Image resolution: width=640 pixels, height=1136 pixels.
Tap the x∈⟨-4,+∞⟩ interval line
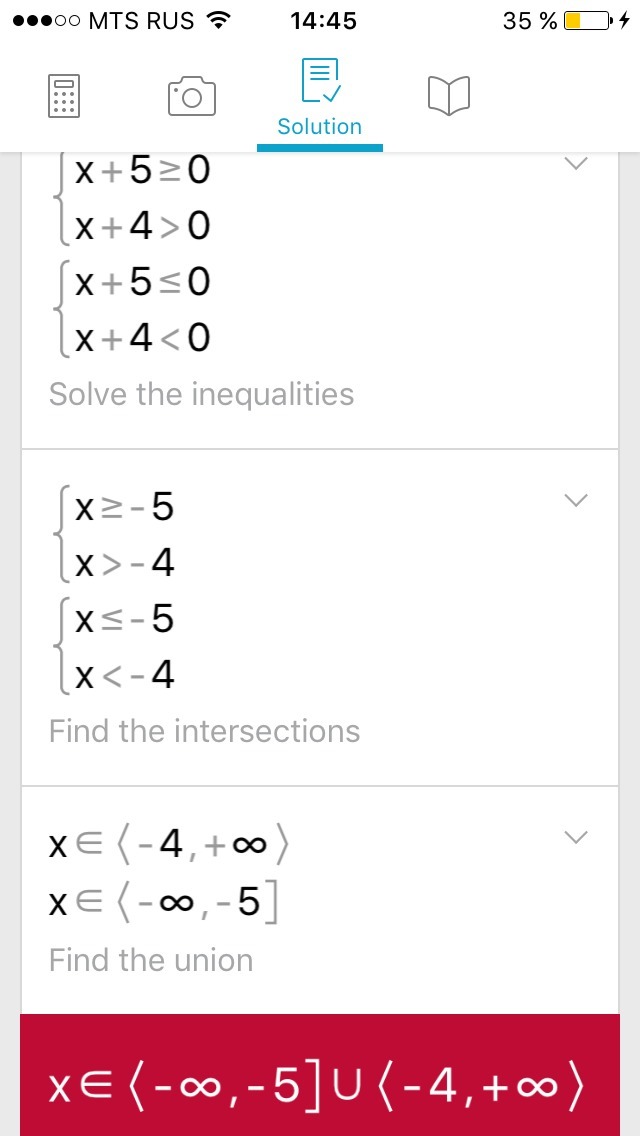(170, 846)
